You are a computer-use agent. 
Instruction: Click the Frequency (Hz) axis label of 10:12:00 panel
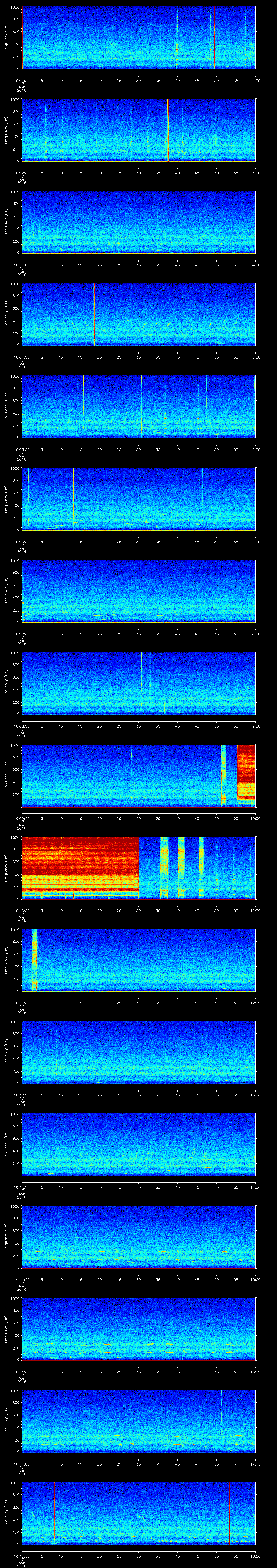(x=6, y=1052)
